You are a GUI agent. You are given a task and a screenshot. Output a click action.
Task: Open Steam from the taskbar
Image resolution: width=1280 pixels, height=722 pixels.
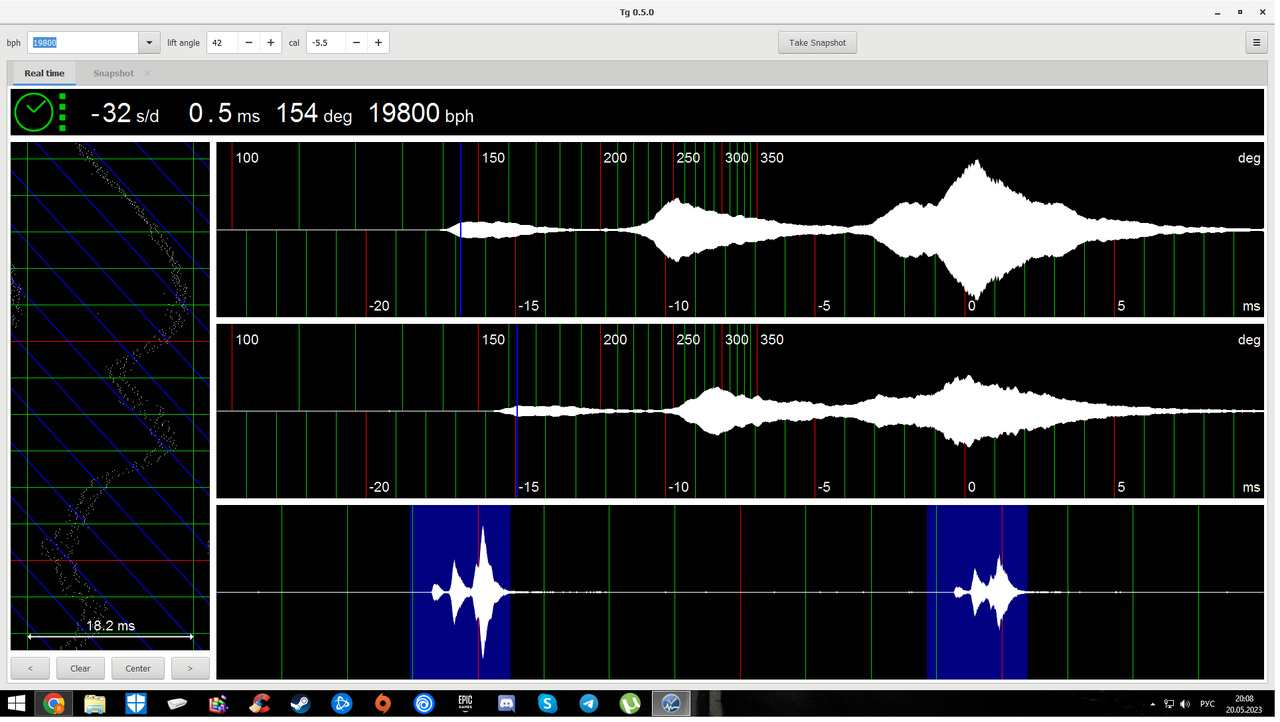tap(301, 704)
